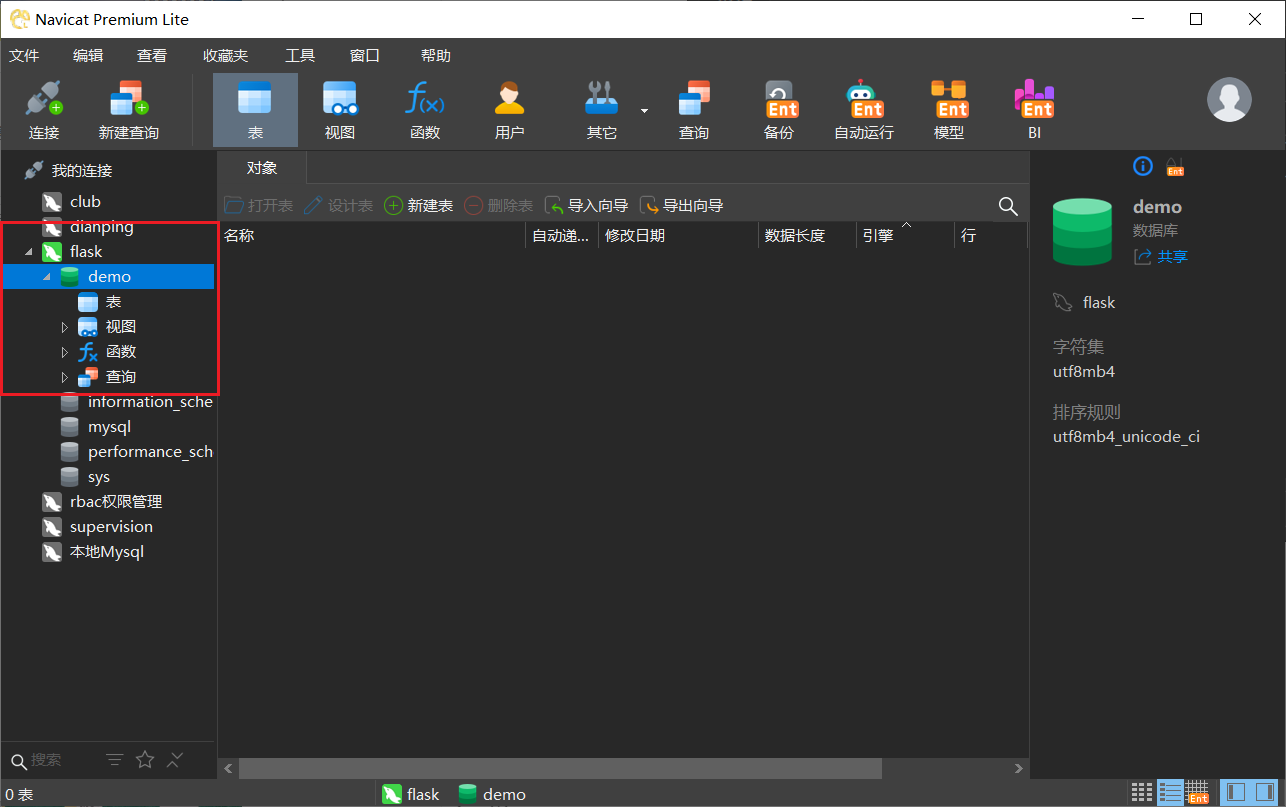Click the demo database icon in status bar
This screenshot has height=807, width=1286.
click(x=467, y=794)
